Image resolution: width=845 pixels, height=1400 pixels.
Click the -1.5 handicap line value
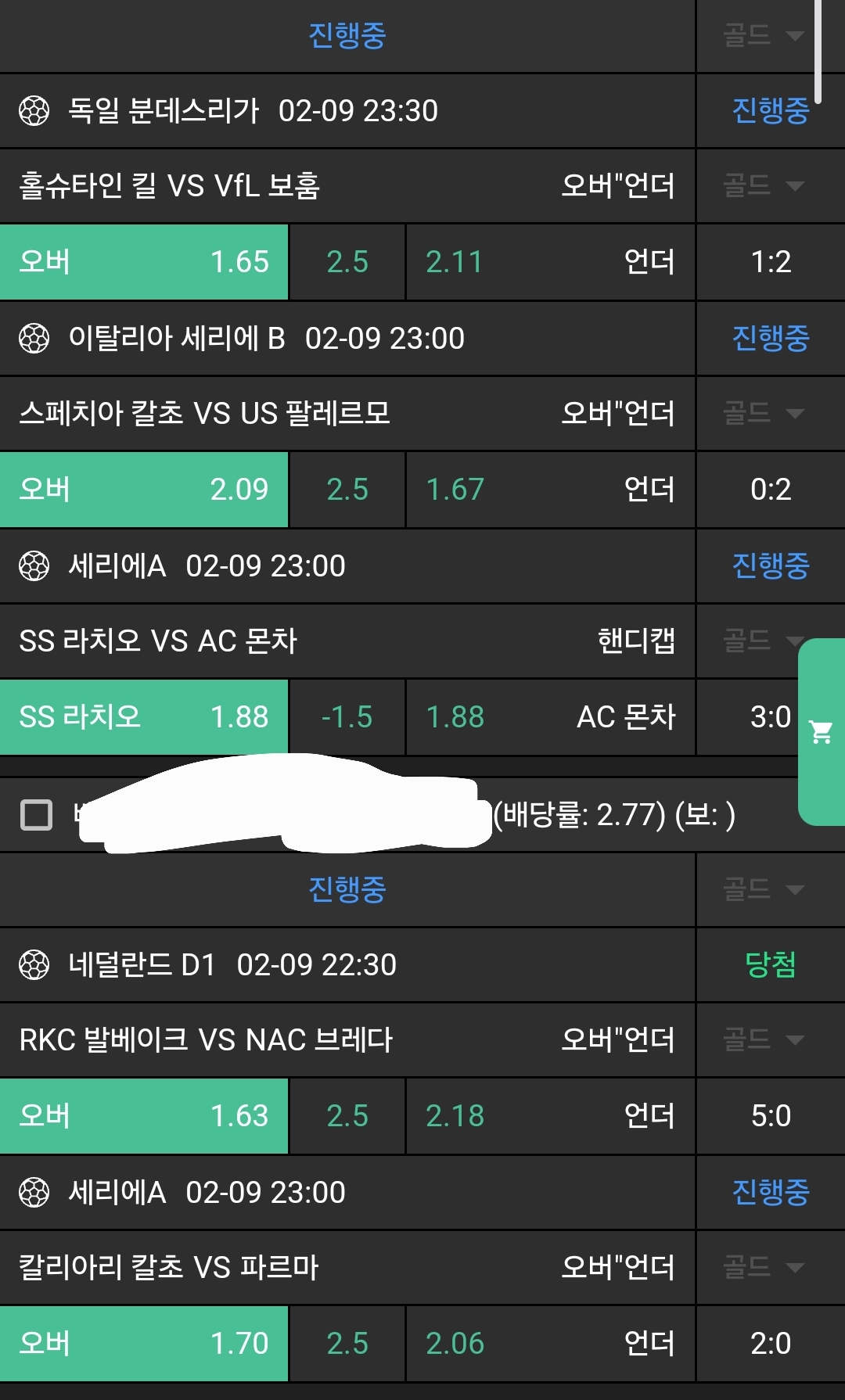(347, 717)
